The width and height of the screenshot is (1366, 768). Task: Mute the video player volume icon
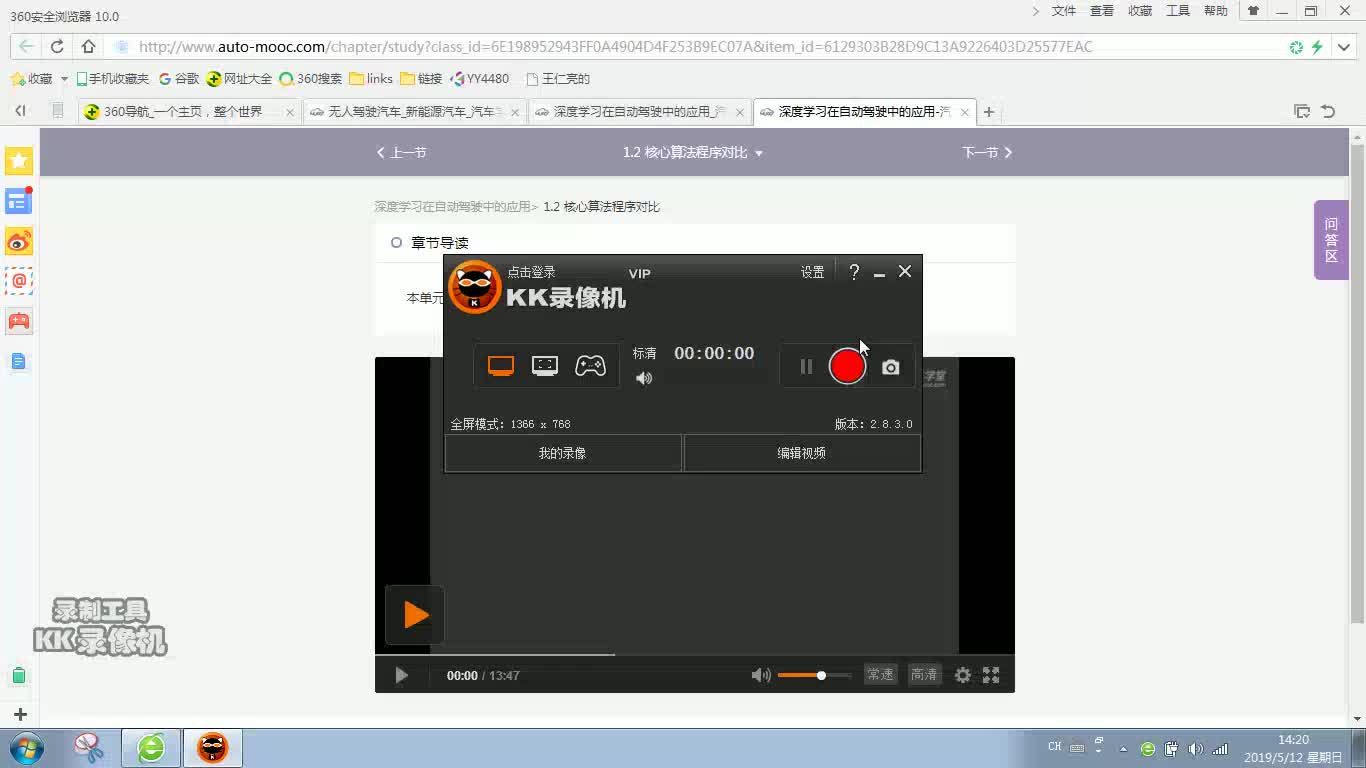pos(761,675)
